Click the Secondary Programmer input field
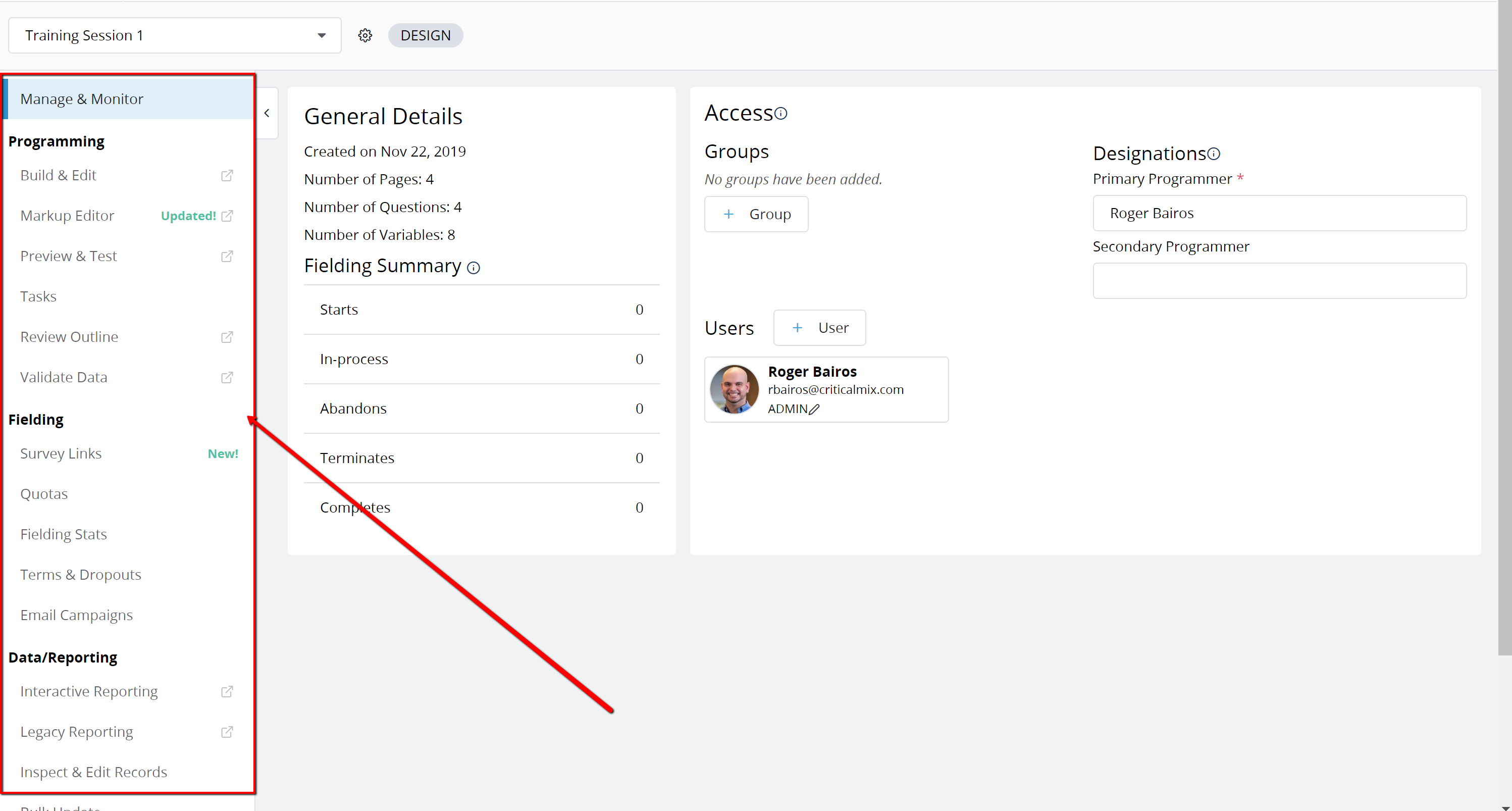1512x811 pixels. (1279, 281)
